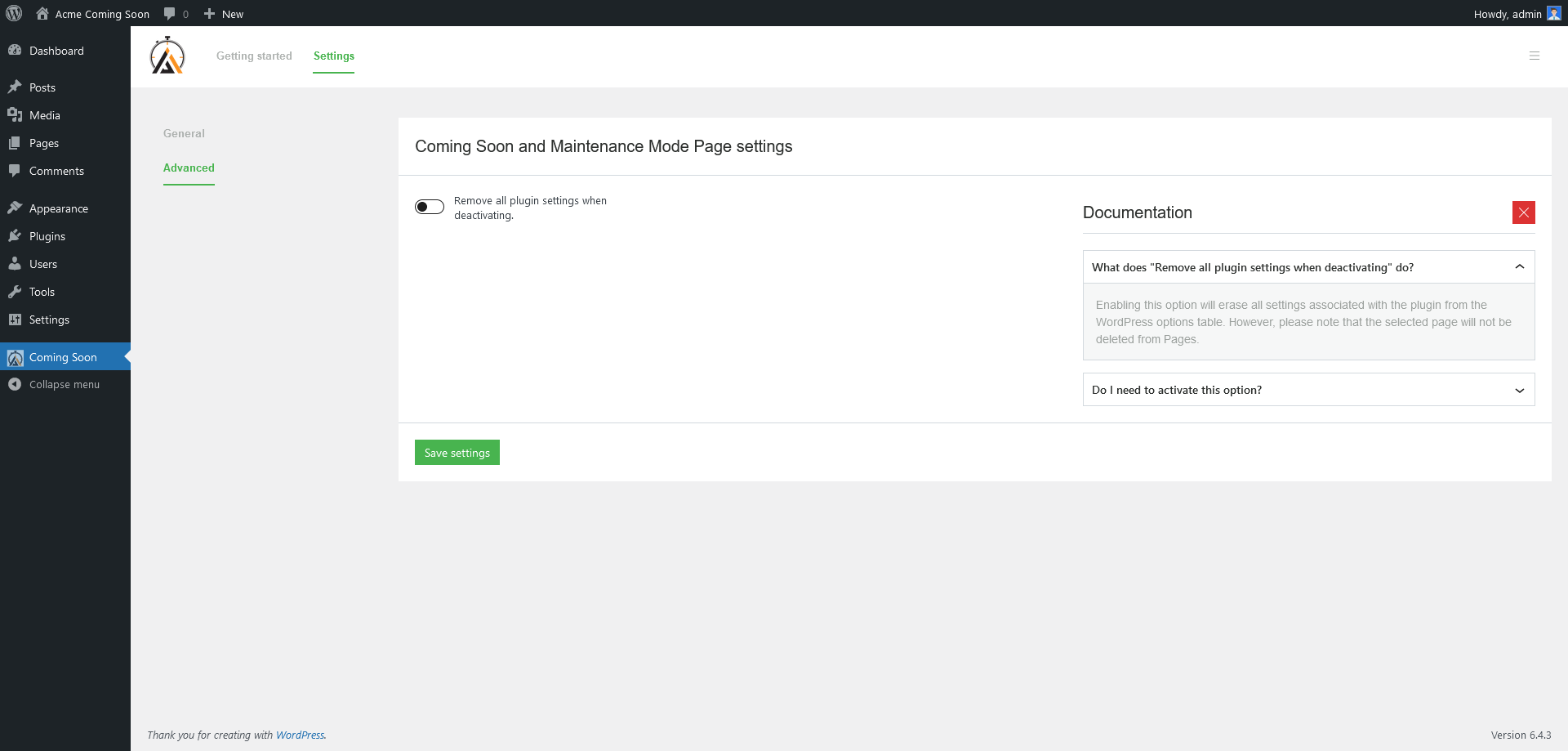Viewport: 1568px width, 751px height.
Task: Click the plugin stopwatch logo
Action: pyautogui.click(x=167, y=56)
